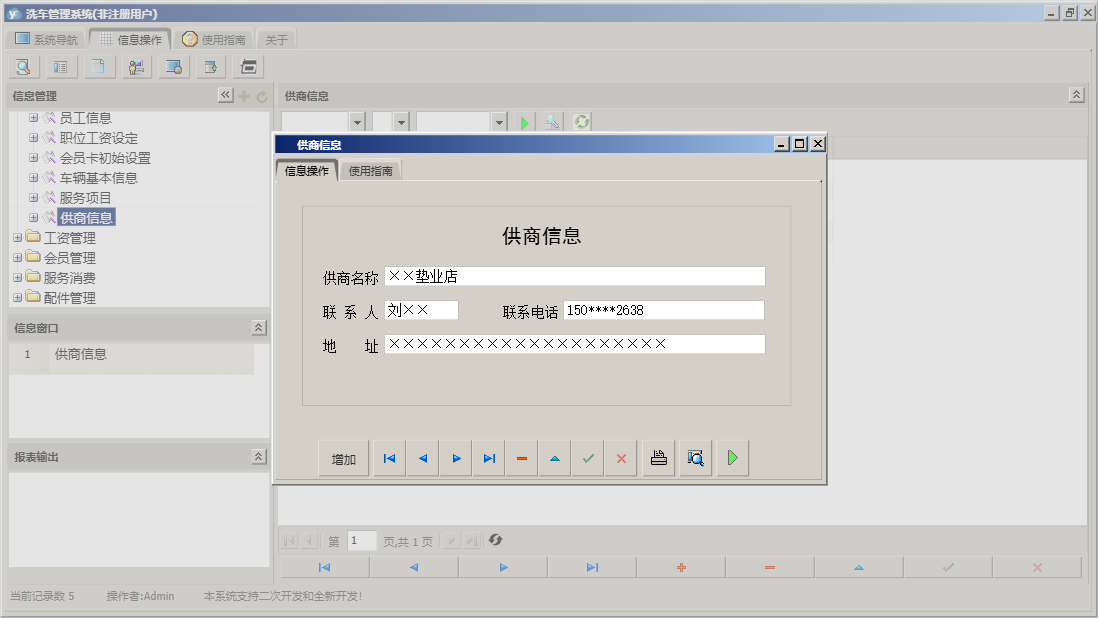Open the second small filter dropdown
The image size is (1098, 618).
tap(401, 122)
